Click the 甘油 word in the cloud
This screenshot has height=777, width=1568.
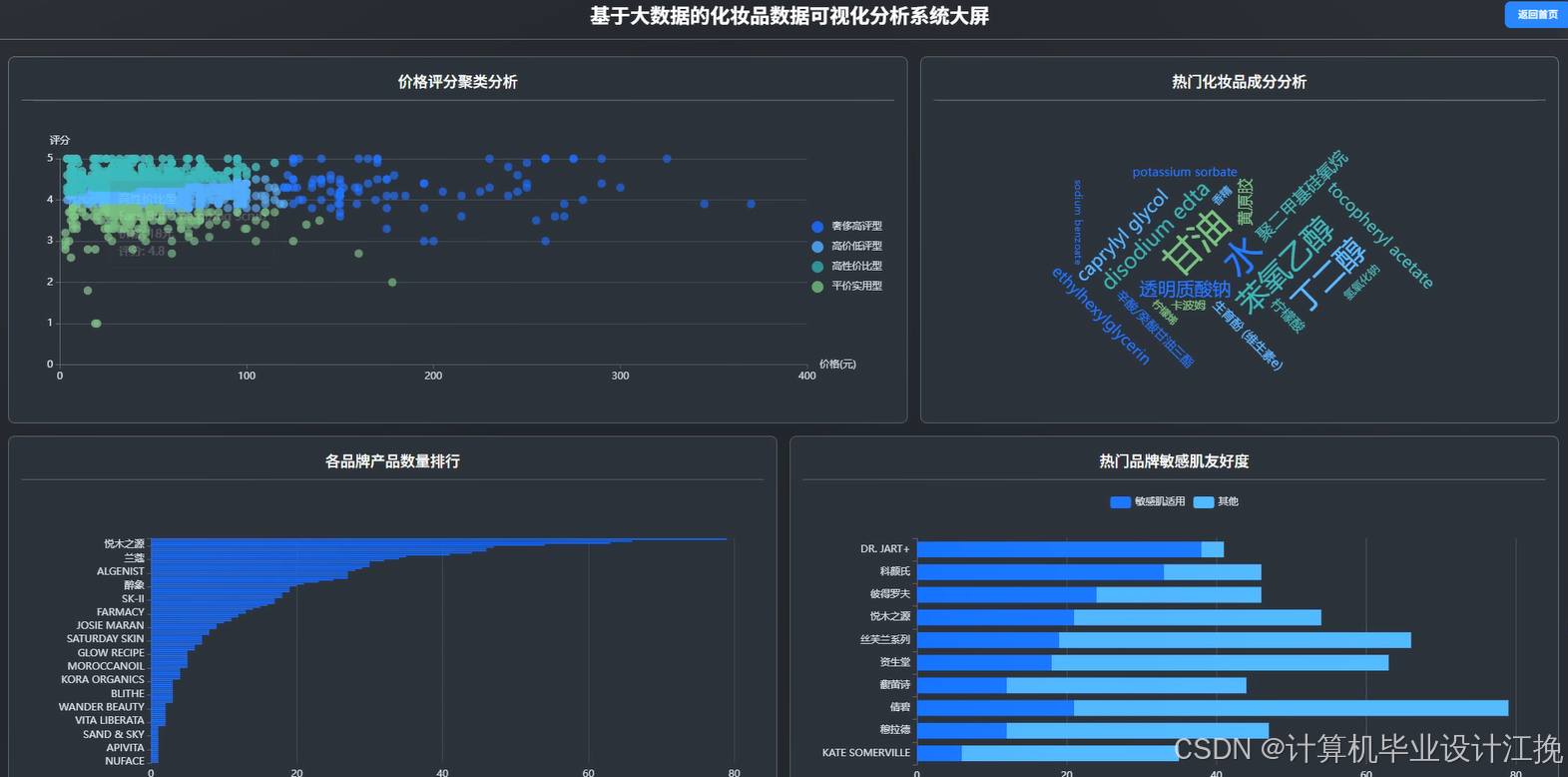click(x=1198, y=241)
